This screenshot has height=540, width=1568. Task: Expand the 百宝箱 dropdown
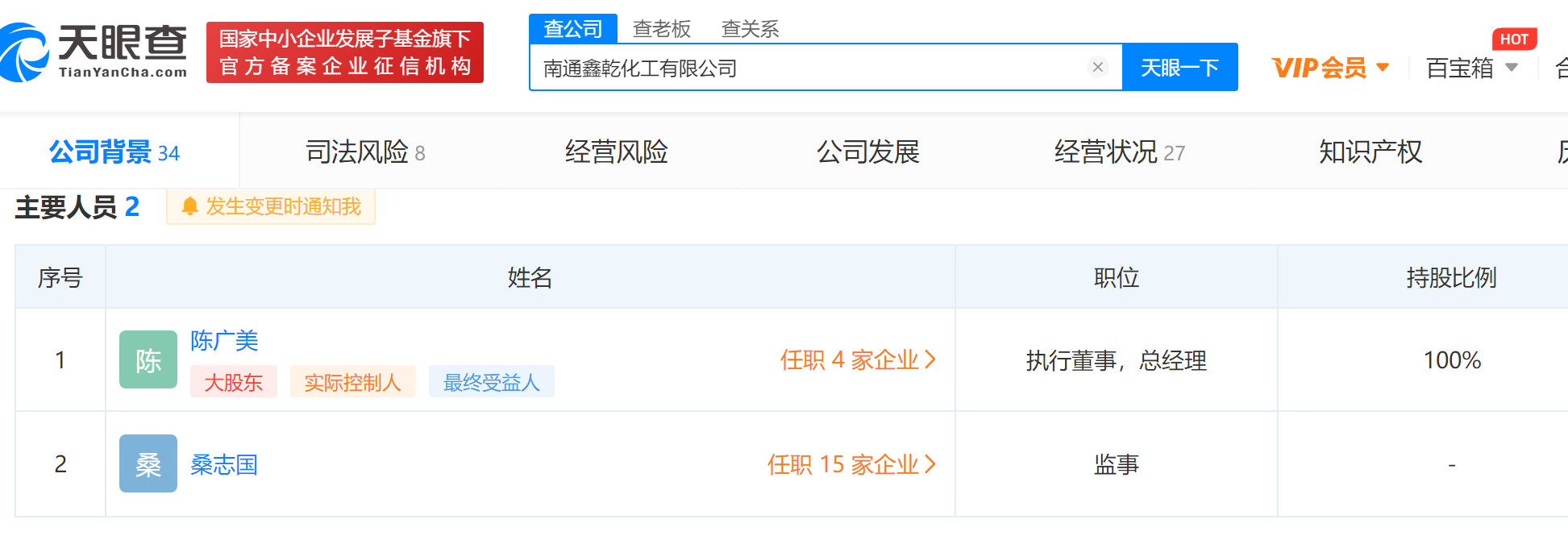[1471, 68]
